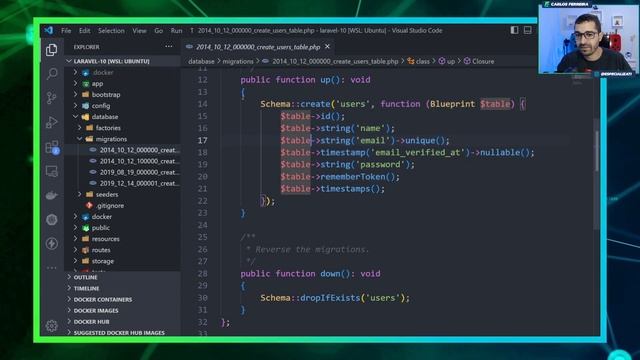
Task: Click the class breadcrumb
Action: (x=422, y=61)
